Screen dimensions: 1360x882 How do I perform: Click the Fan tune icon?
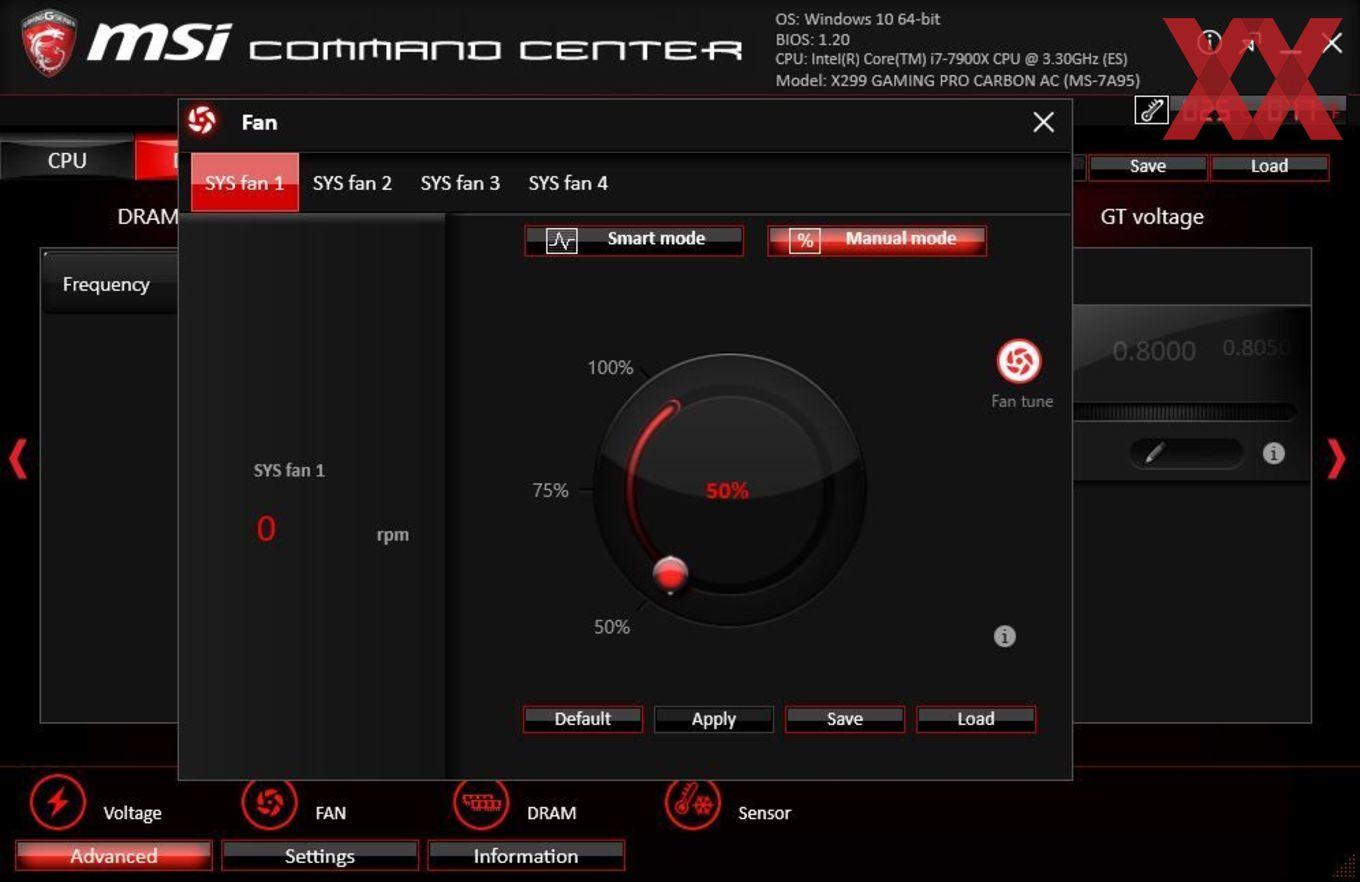[1019, 362]
